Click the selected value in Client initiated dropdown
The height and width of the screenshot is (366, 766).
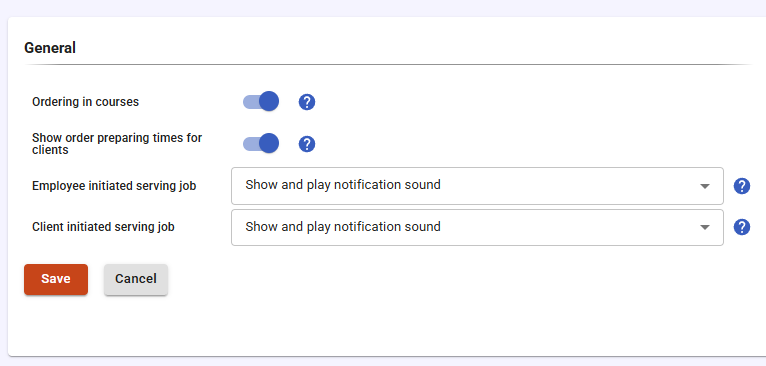[343, 227]
